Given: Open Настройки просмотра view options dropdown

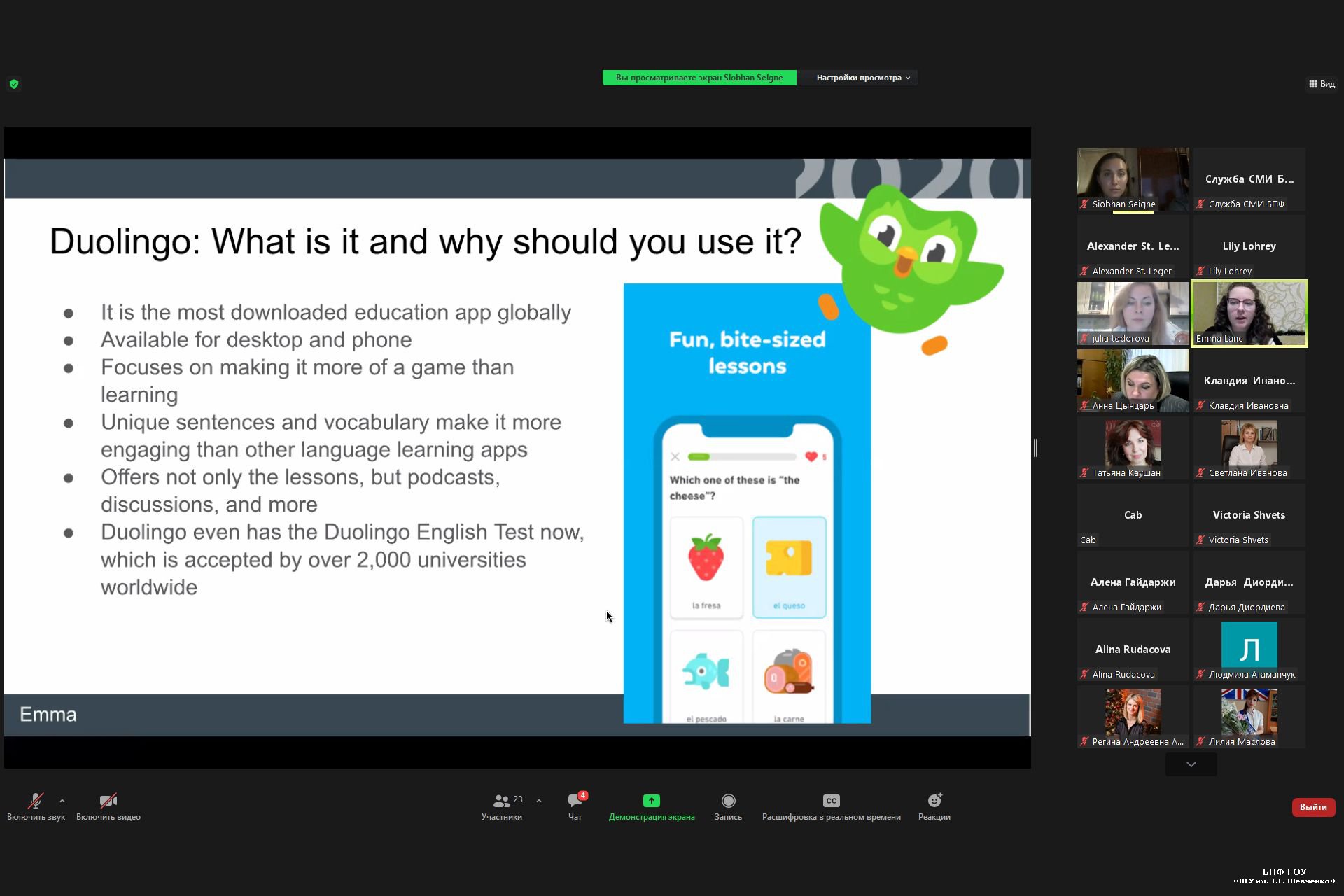Looking at the screenshot, I should (x=863, y=78).
